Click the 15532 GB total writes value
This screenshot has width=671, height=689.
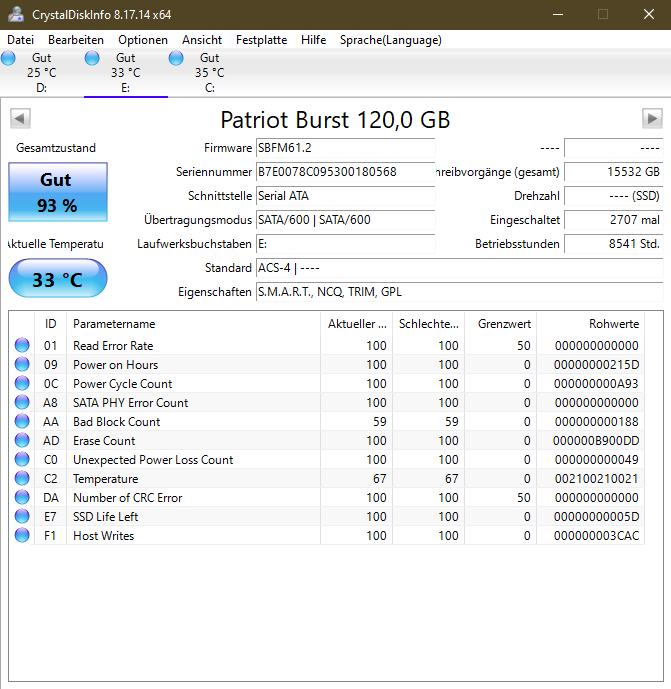[613, 172]
